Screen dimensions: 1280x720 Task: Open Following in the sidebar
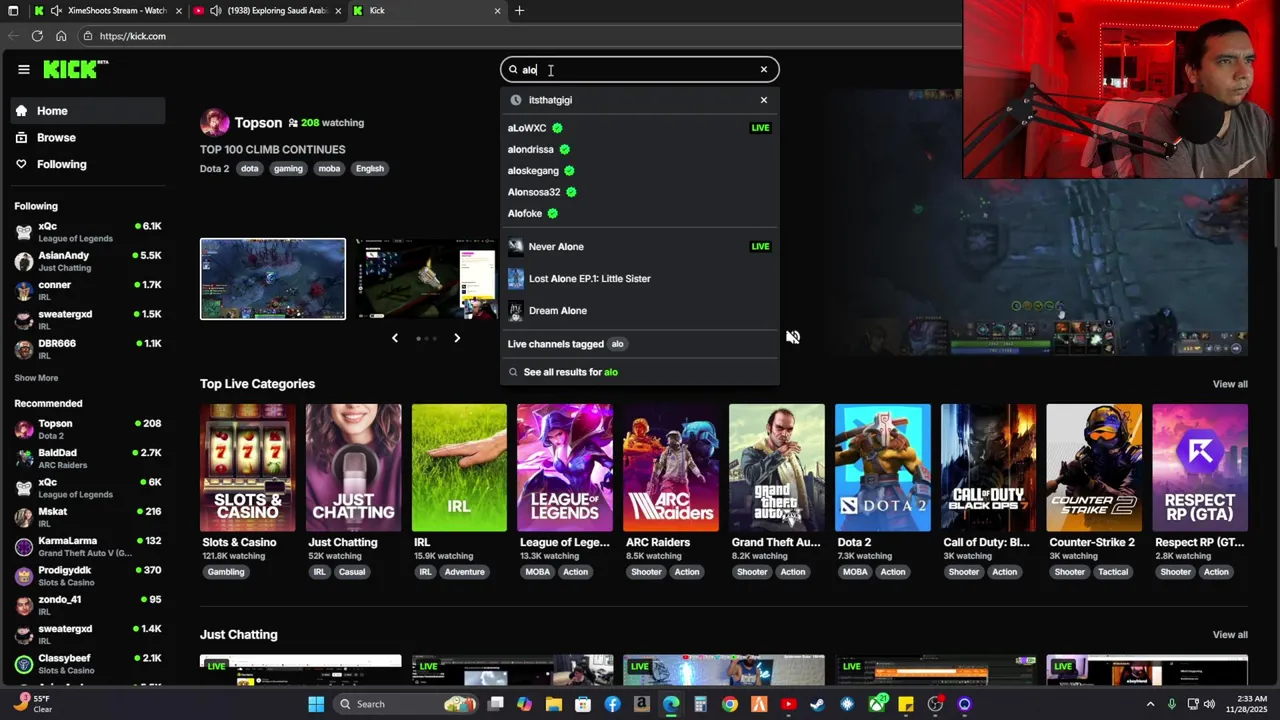click(x=87, y=164)
